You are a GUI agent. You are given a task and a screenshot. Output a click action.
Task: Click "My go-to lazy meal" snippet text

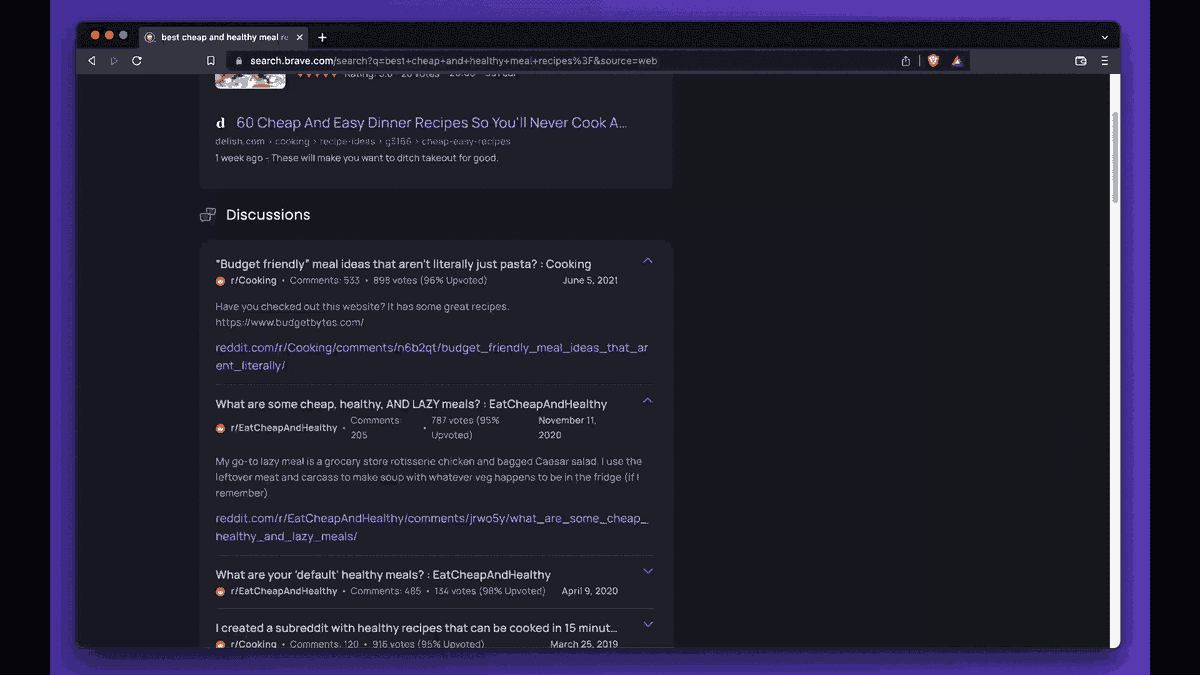click(428, 478)
